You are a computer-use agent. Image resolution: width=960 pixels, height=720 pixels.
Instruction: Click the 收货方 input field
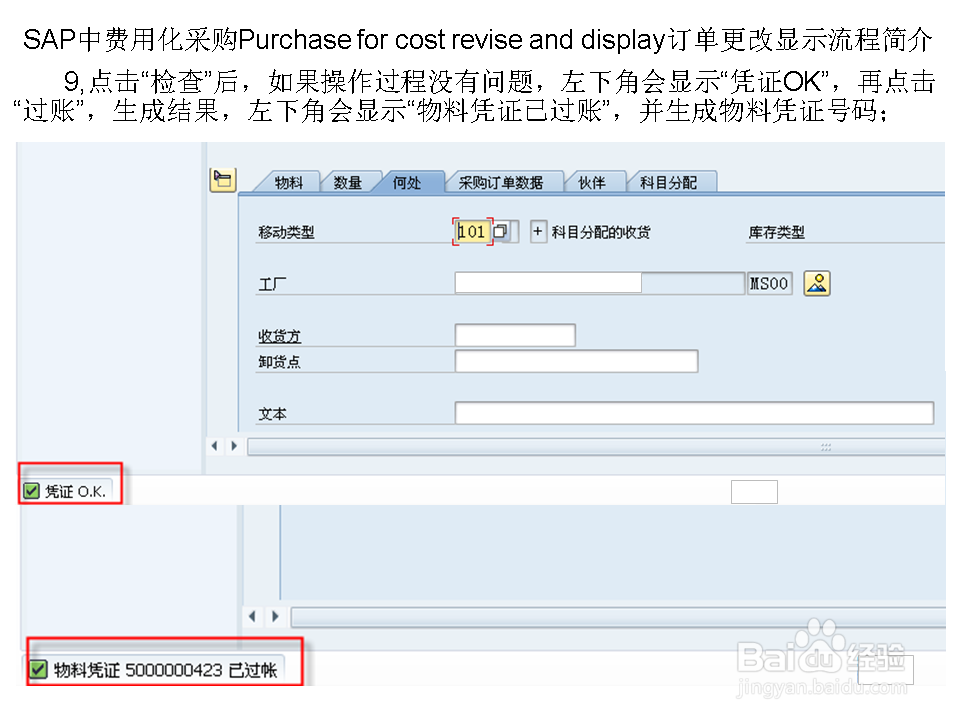[515, 336]
